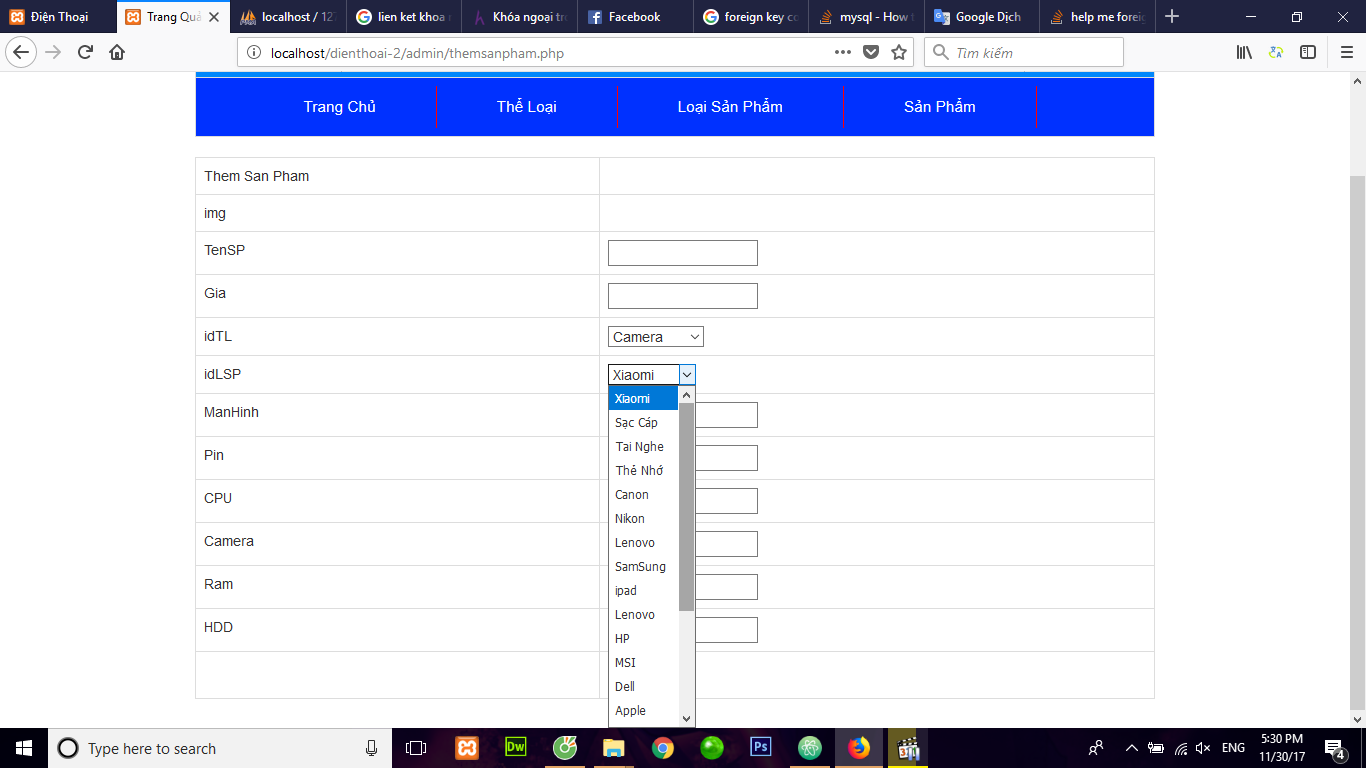
Task: Switch to the Google Dịch tab
Action: (x=981, y=17)
